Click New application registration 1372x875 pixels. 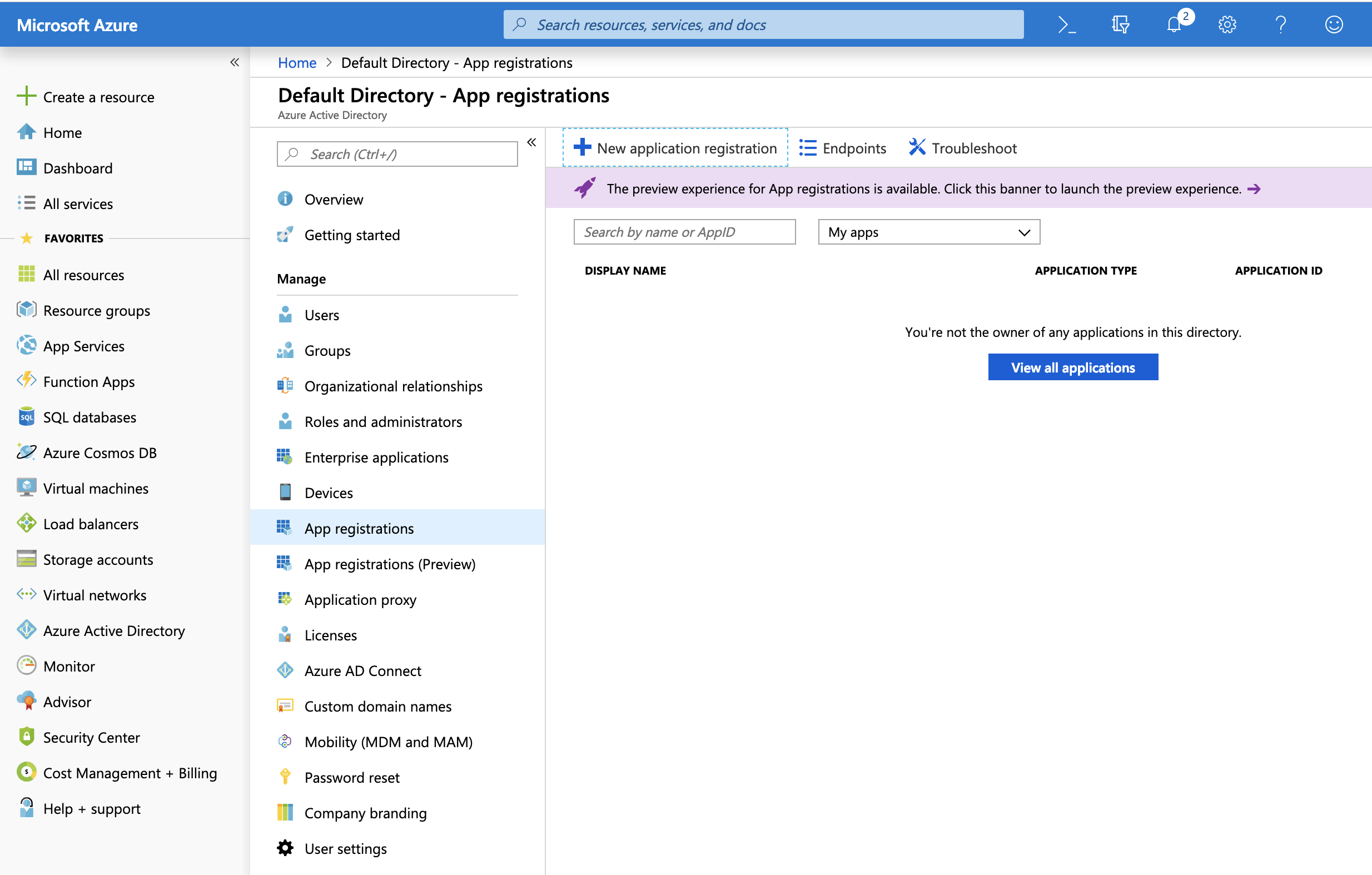[x=675, y=147]
